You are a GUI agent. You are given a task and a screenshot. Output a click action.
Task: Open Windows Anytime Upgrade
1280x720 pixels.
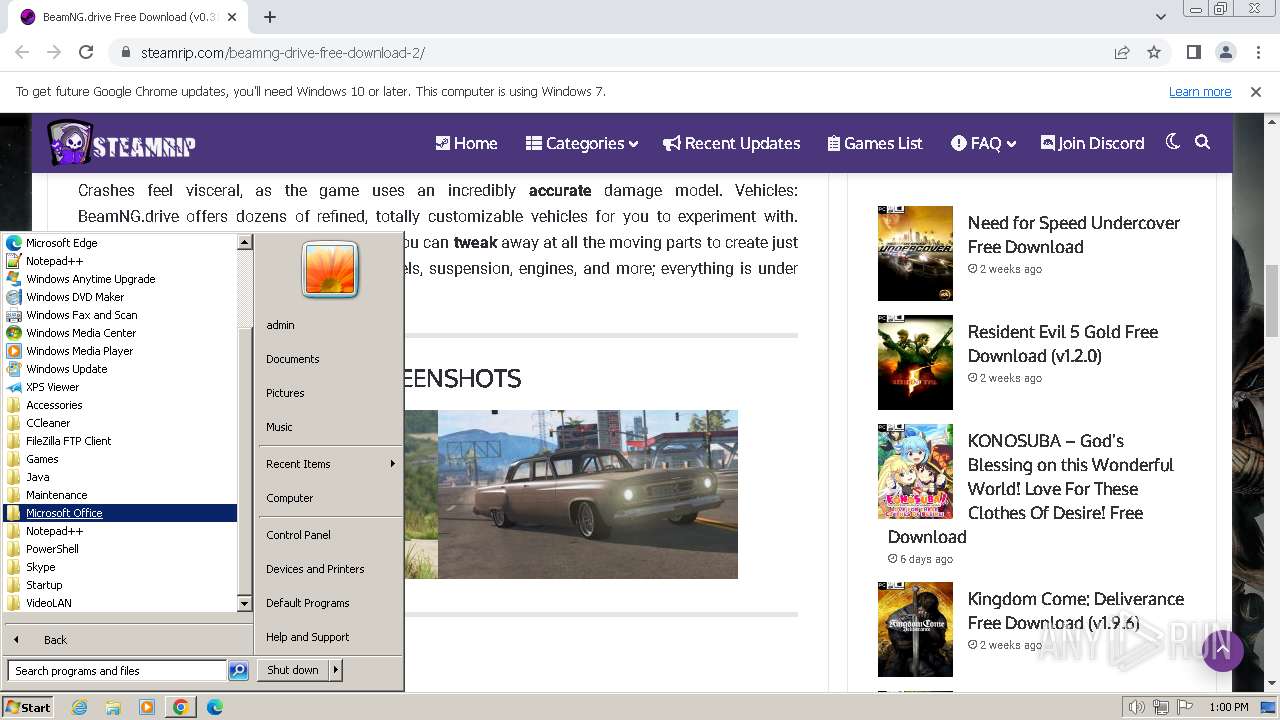120,279
